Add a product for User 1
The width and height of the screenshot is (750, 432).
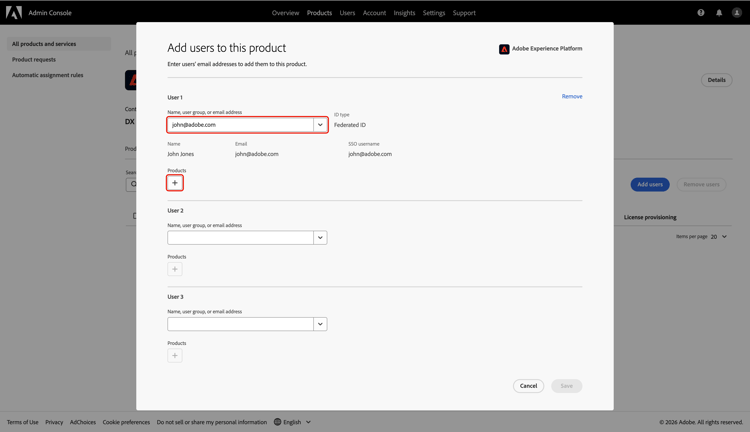pos(175,183)
